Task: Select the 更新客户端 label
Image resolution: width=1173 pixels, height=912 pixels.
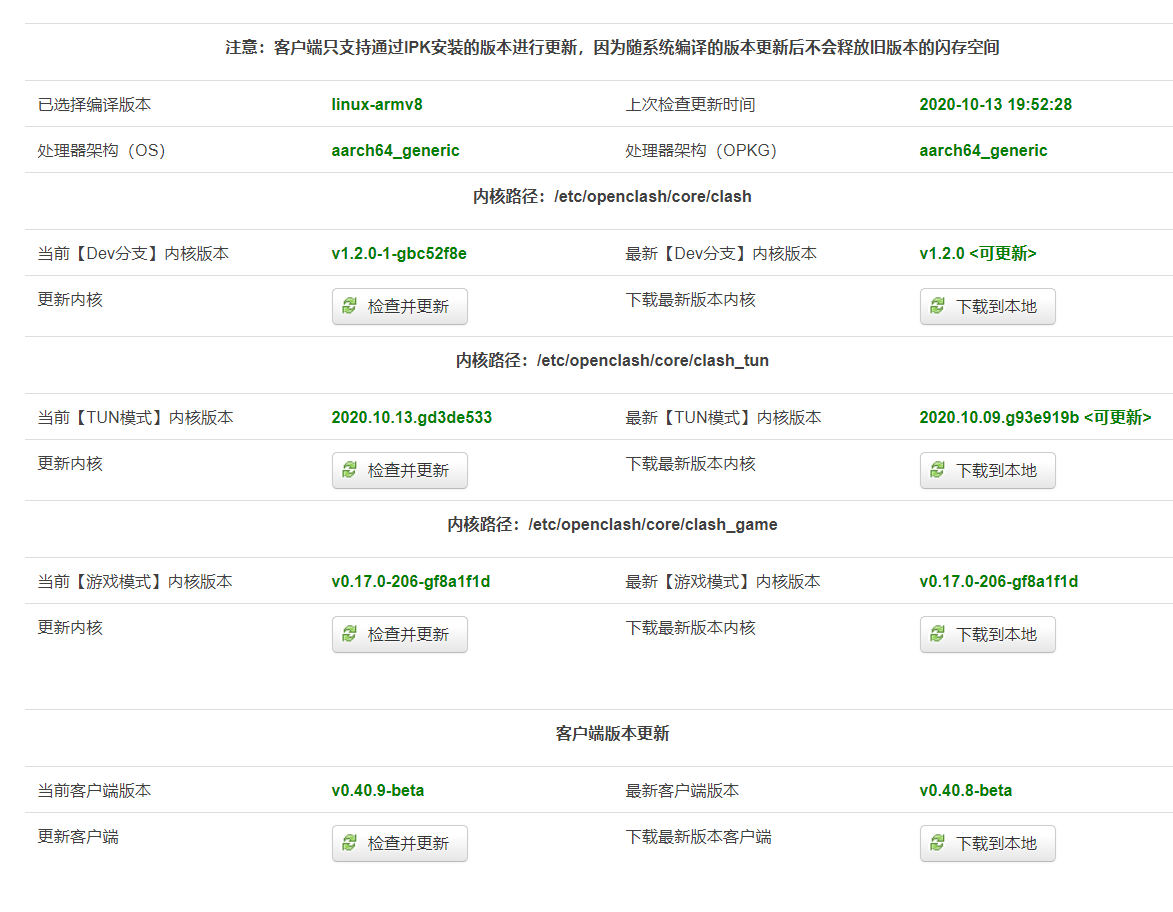Action: 78,836
